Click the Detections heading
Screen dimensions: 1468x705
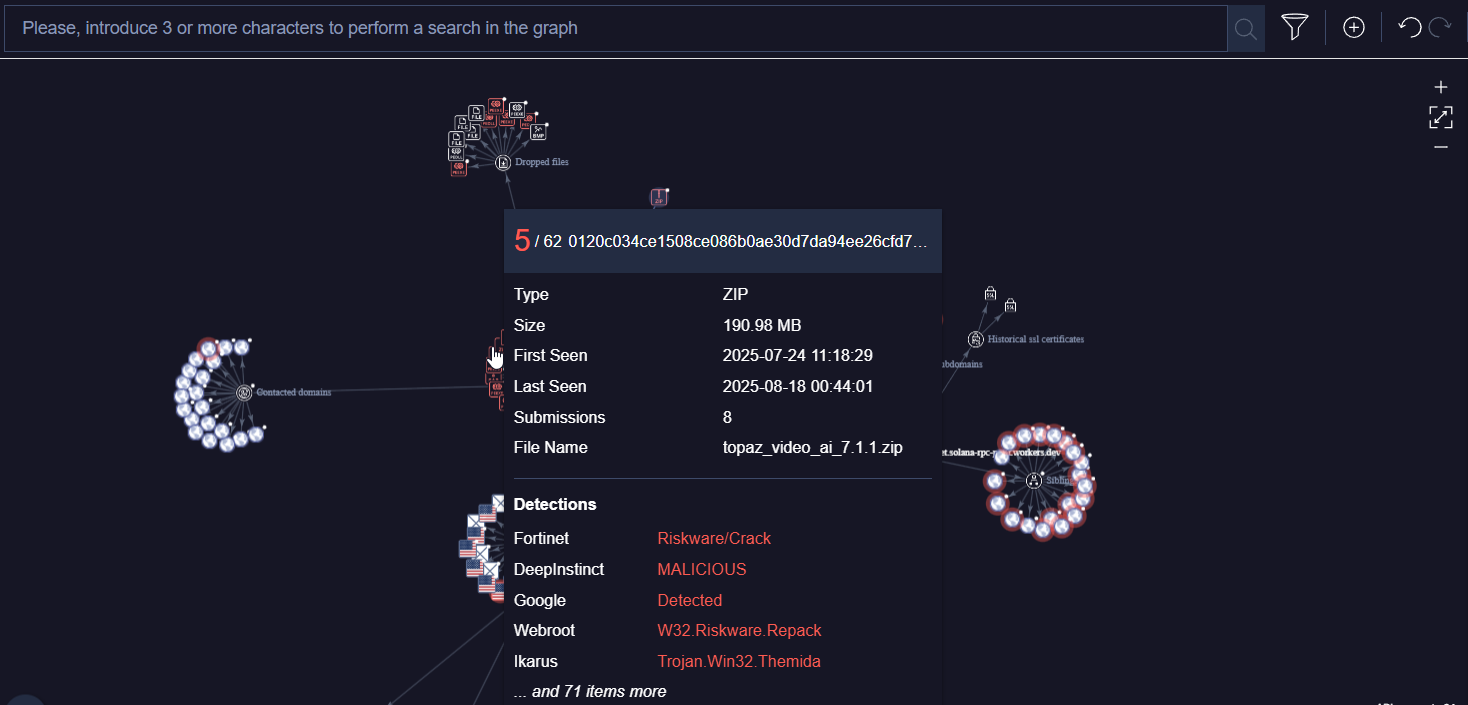click(x=555, y=504)
